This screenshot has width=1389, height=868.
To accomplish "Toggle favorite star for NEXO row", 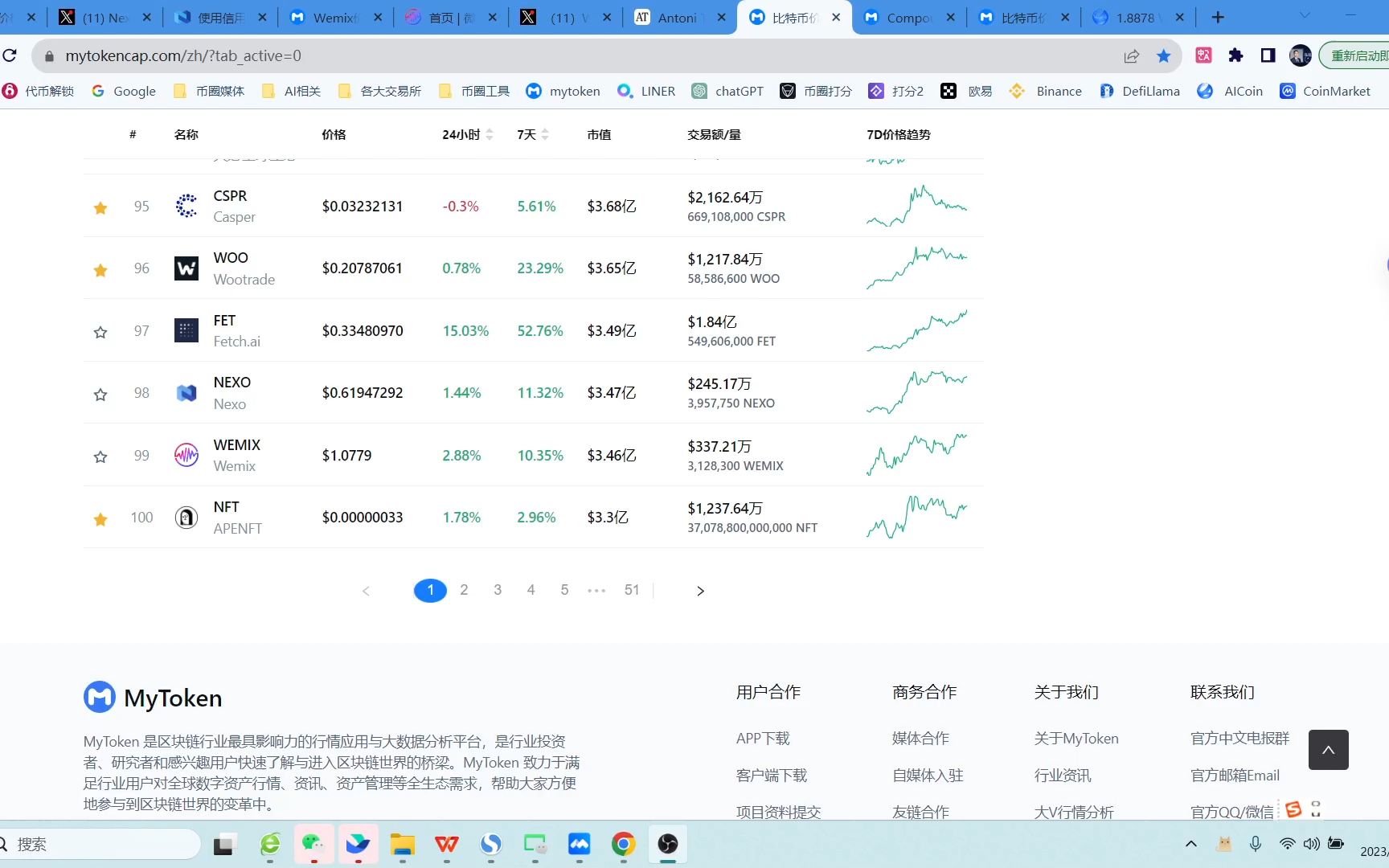I will tap(100, 395).
